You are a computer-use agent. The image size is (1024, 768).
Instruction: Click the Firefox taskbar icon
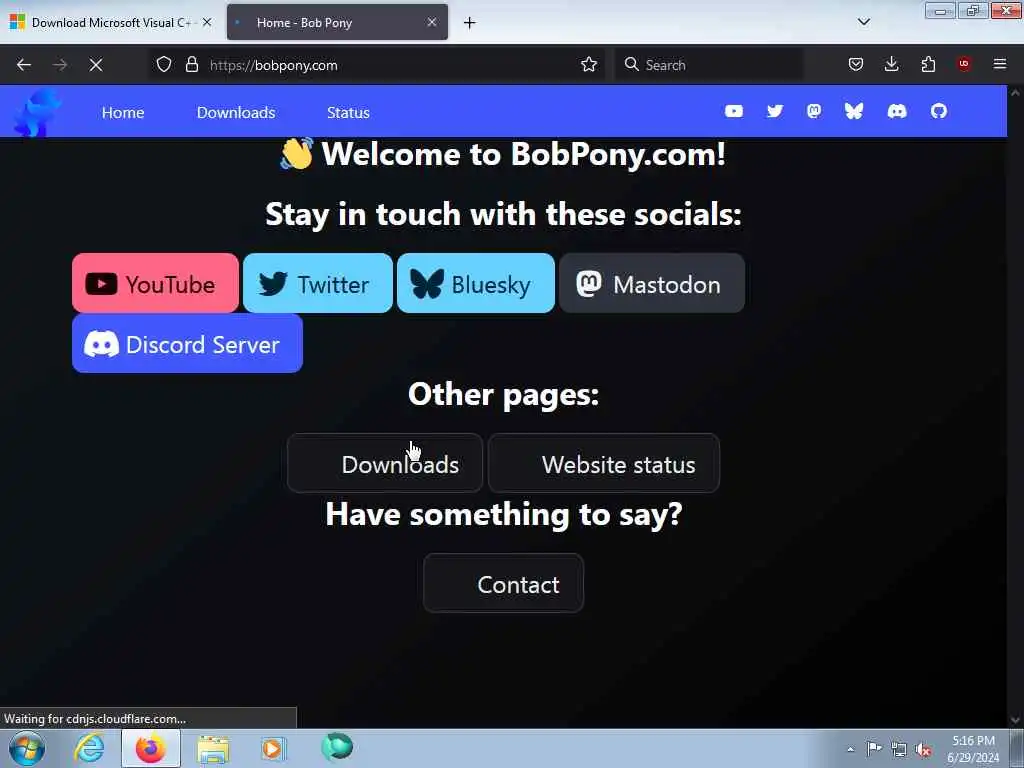tap(150, 748)
